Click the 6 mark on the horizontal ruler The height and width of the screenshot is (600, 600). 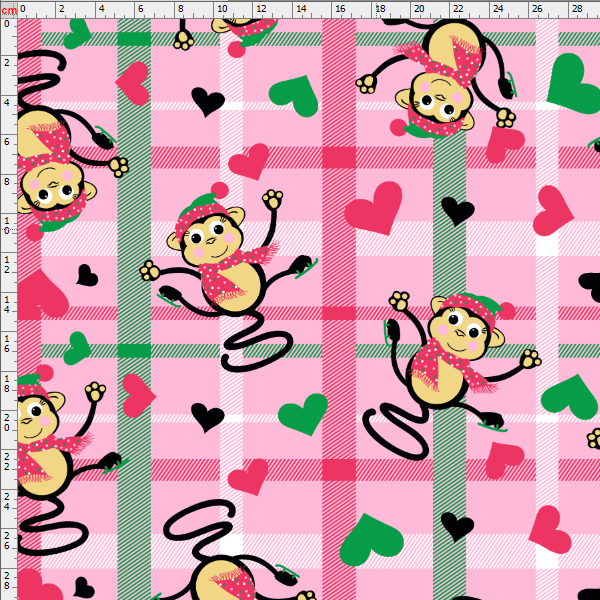pos(140,8)
